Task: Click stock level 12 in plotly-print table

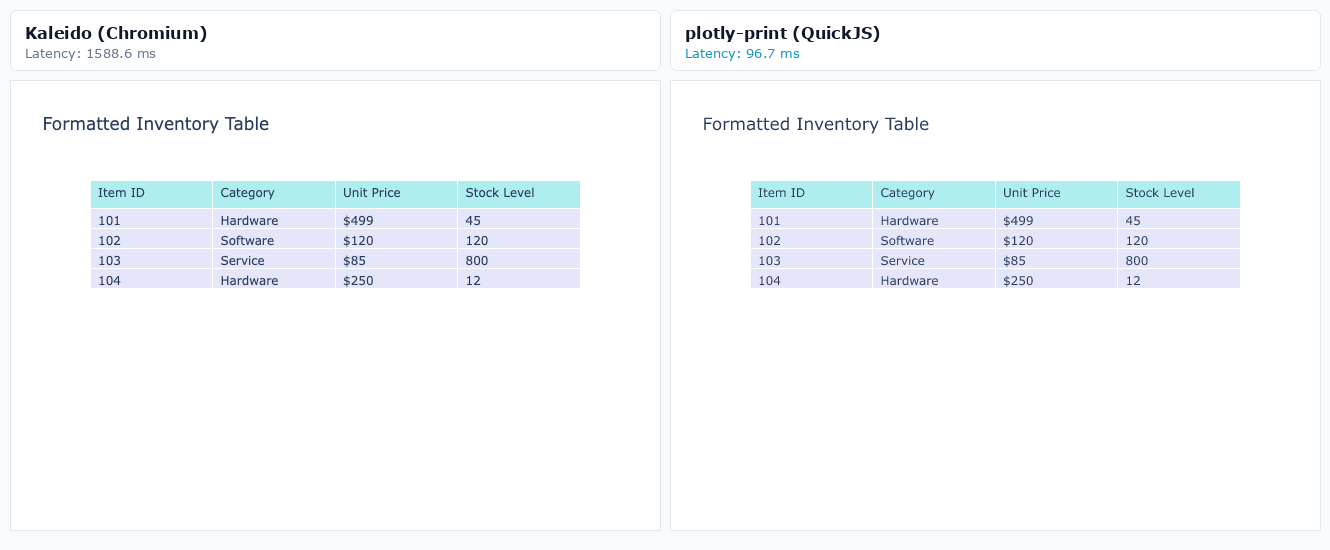Action: pyautogui.click(x=1179, y=279)
